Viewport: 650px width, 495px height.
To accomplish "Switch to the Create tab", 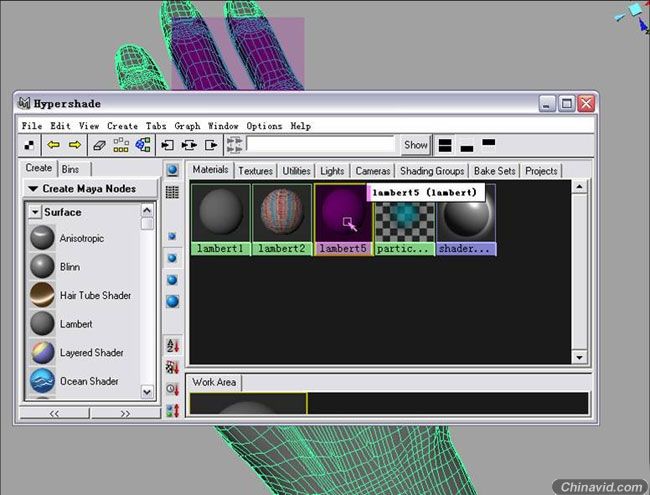I will tap(39, 168).
